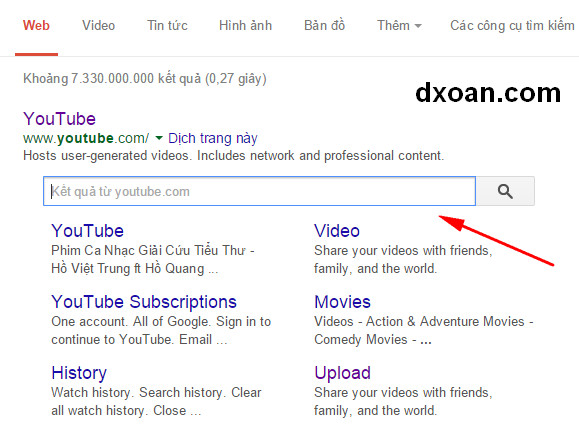Open the main YouTube result title
Image resolution: width=579 pixels, height=435 pixels.
coord(59,119)
